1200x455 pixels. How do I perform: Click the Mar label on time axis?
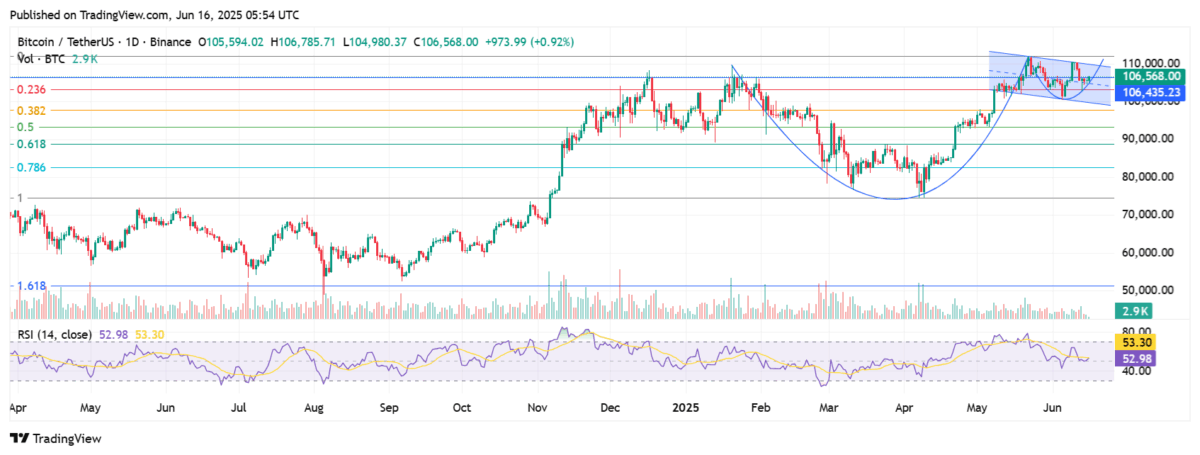coord(831,408)
